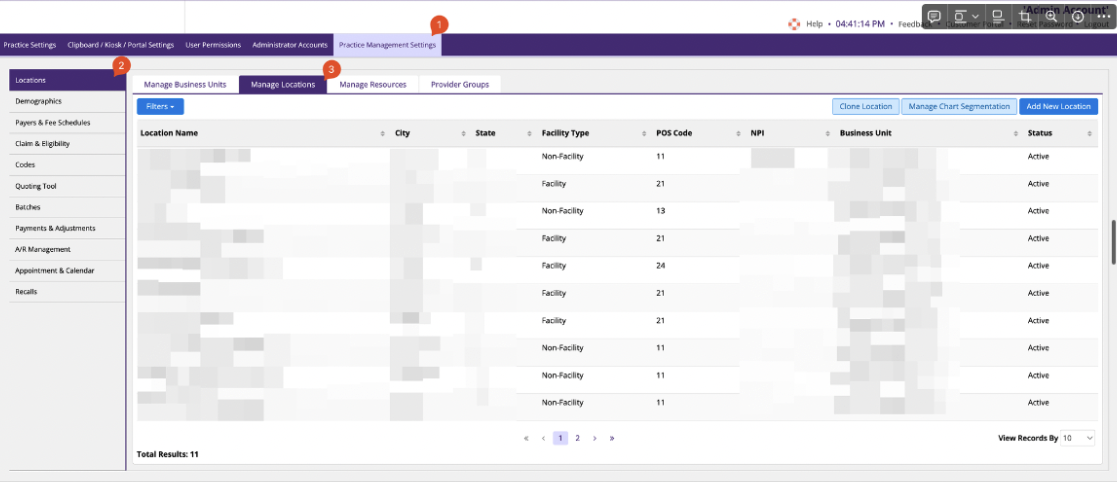Screen dimensions: 1117x482
Task: Click the Clone Location button
Action: click(x=866, y=106)
